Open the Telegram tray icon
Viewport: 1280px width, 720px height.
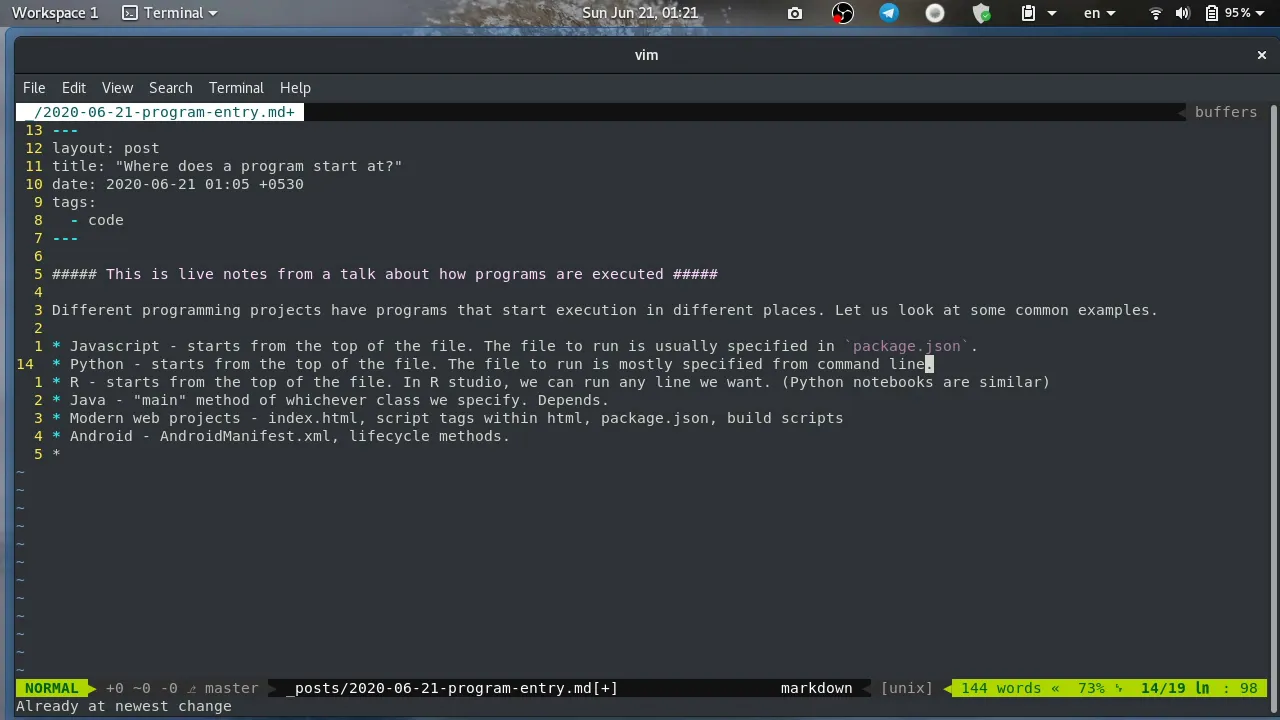coord(889,13)
